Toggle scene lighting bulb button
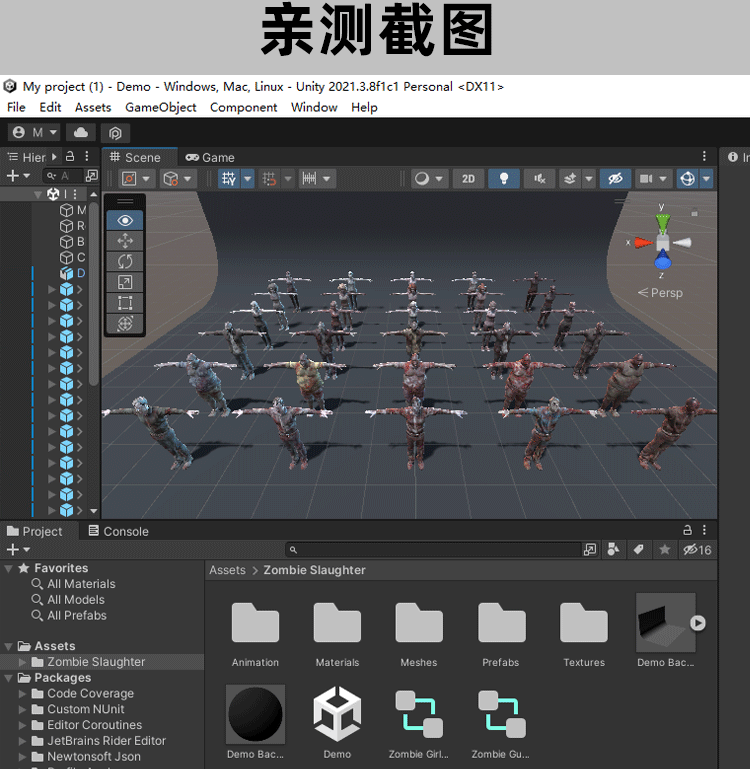This screenshot has width=750, height=782. coord(504,179)
